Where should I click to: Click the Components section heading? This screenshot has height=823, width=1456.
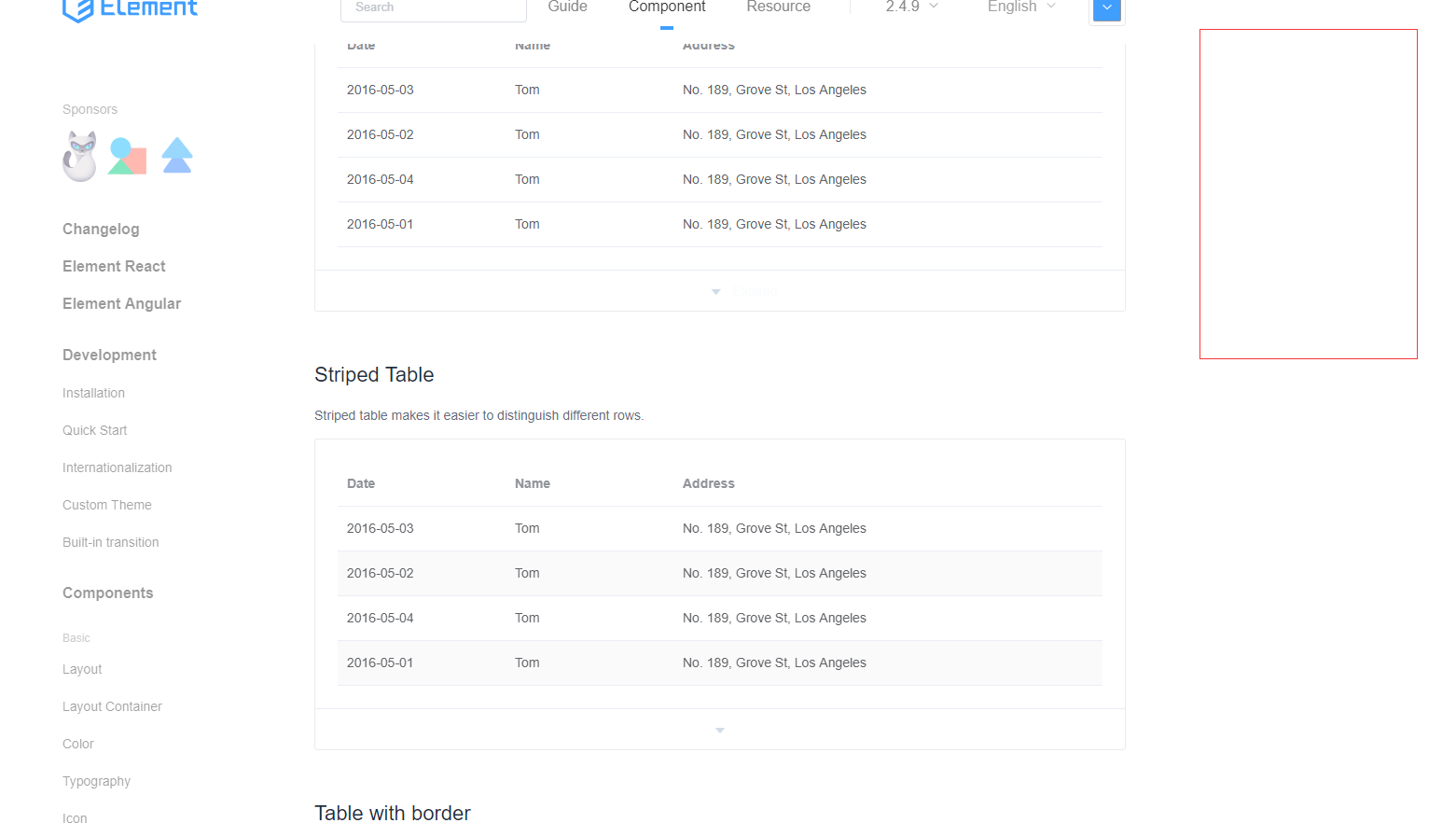coord(107,593)
